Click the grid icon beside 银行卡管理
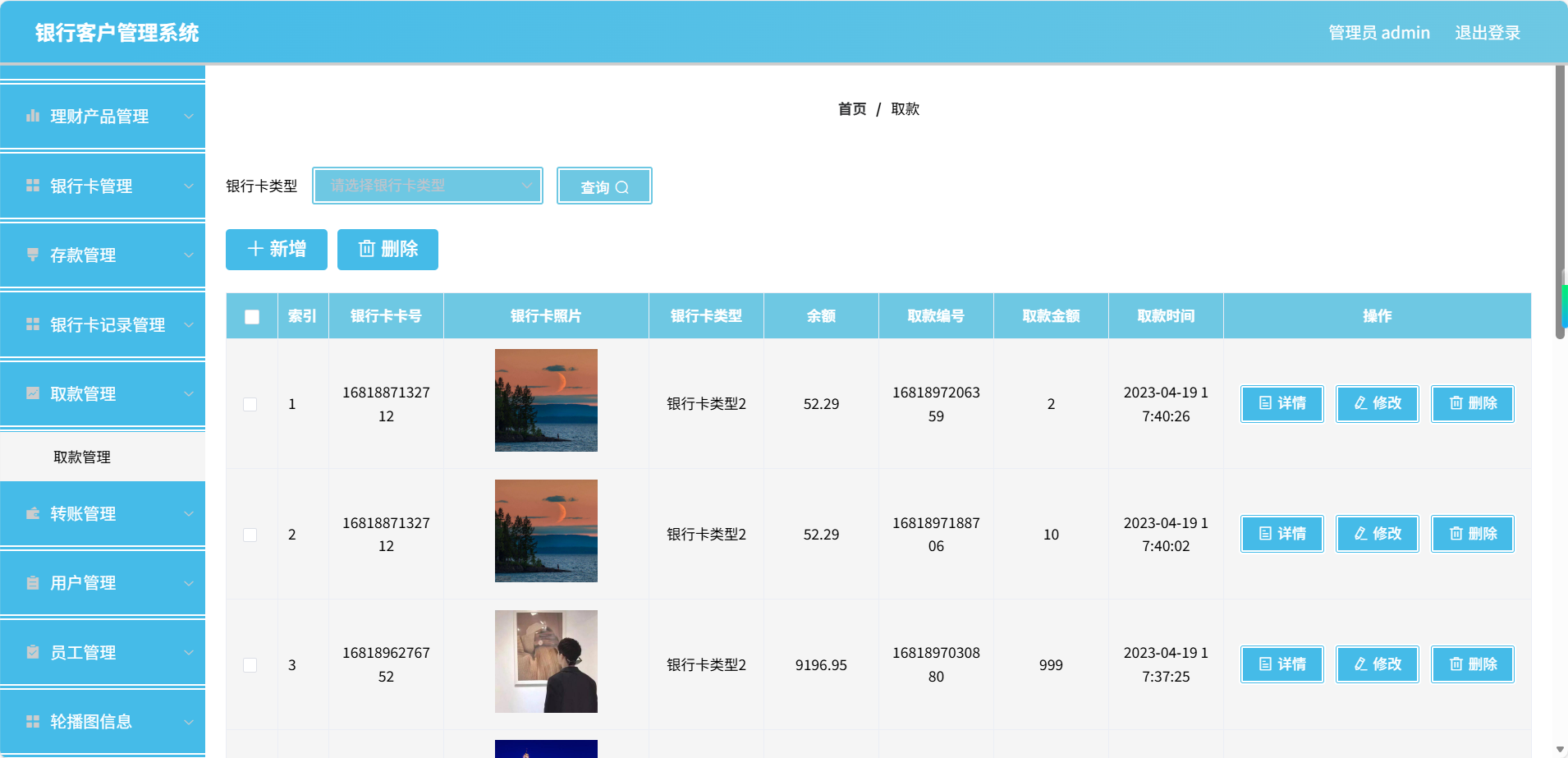Screen dimensions: 1568x758 [x=33, y=186]
